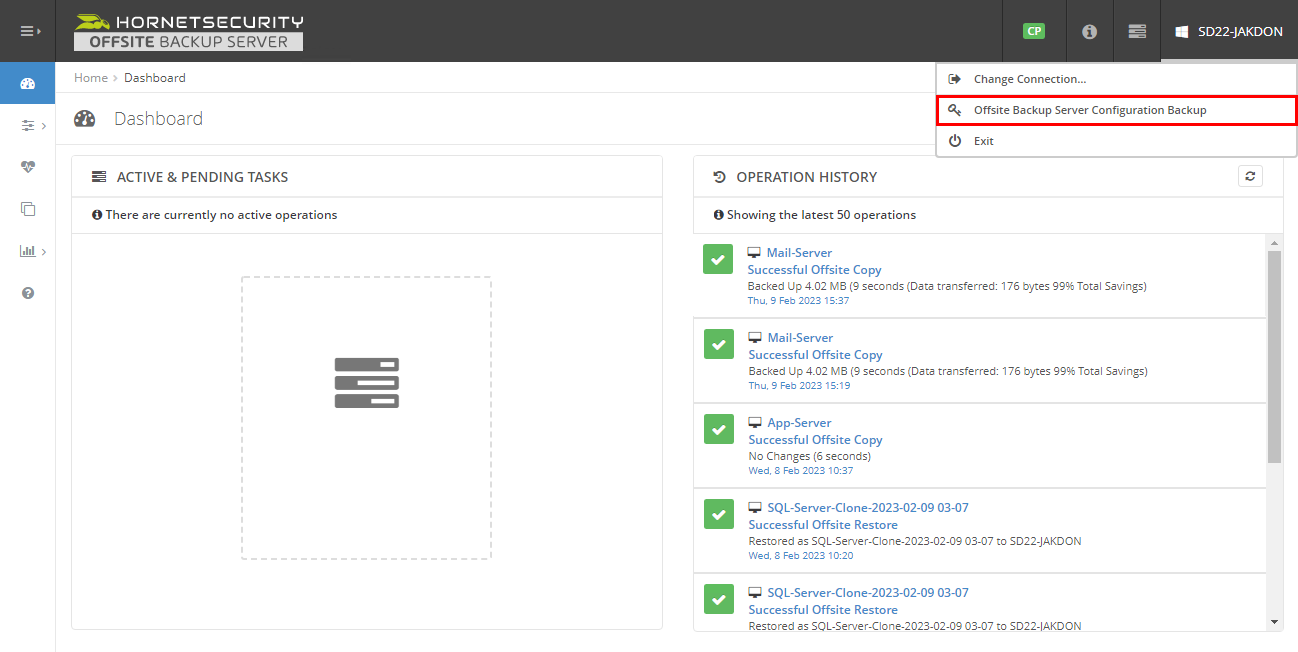
Task: Open the SD22-JAKDON connection dropdown
Action: [x=1228, y=31]
